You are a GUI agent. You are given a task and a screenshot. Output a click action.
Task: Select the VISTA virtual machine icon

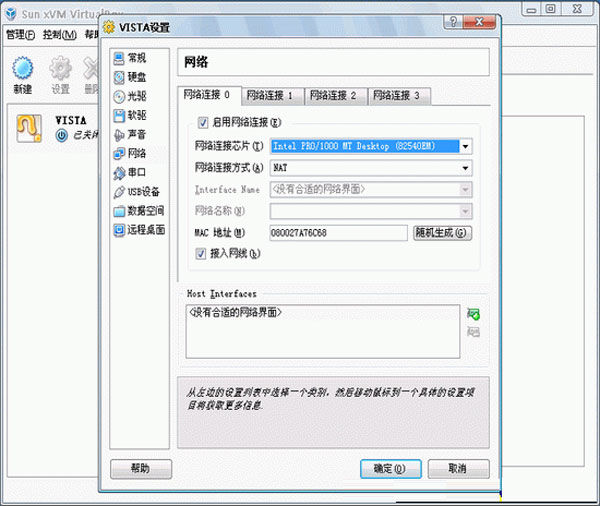pos(29,129)
